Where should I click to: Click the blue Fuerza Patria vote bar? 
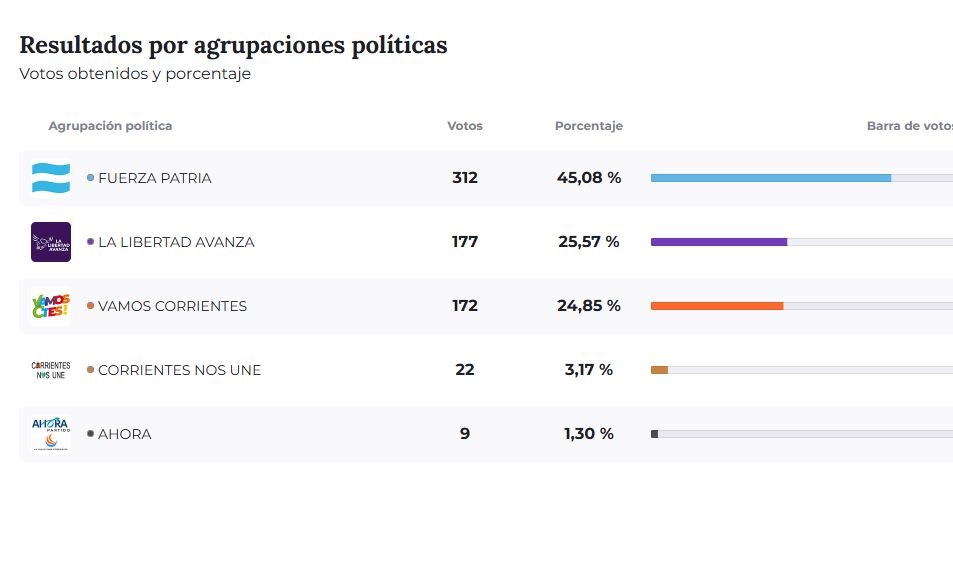770,178
